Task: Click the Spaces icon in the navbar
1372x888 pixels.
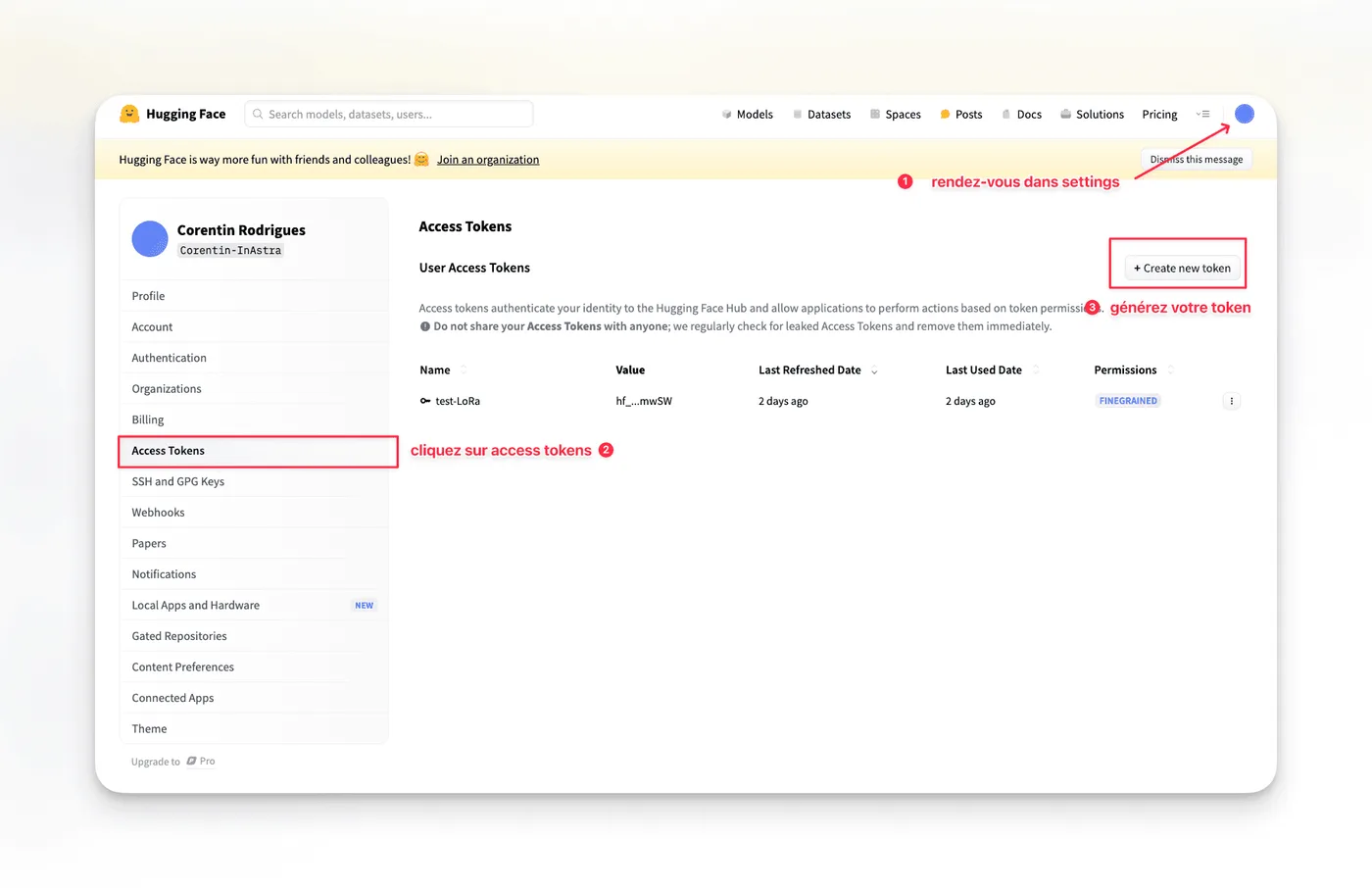Action: coord(875,115)
